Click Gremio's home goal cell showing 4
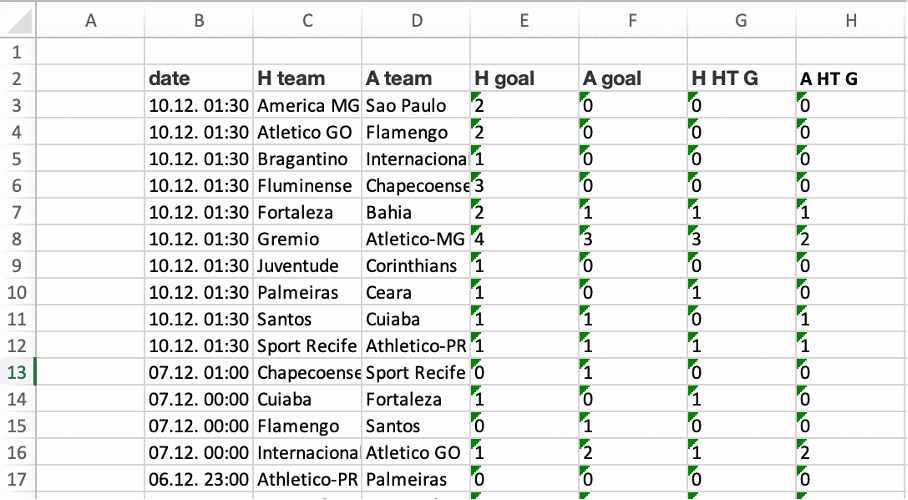The image size is (908, 500). pos(524,239)
